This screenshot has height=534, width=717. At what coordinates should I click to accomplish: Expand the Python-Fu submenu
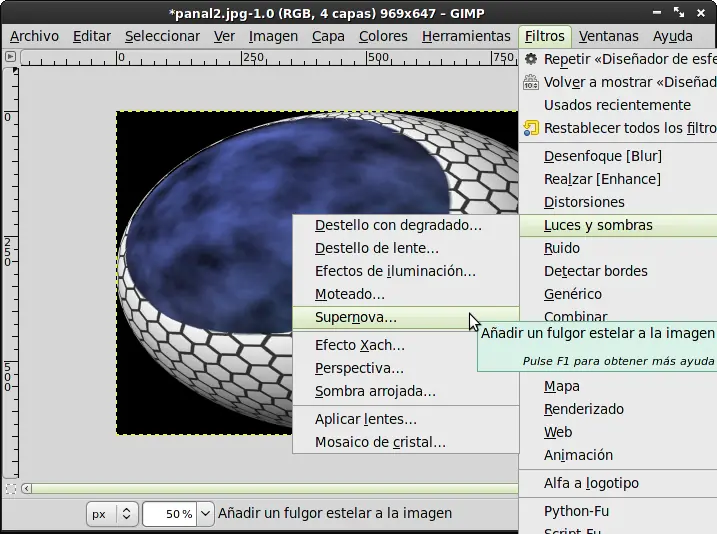click(618, 511)
